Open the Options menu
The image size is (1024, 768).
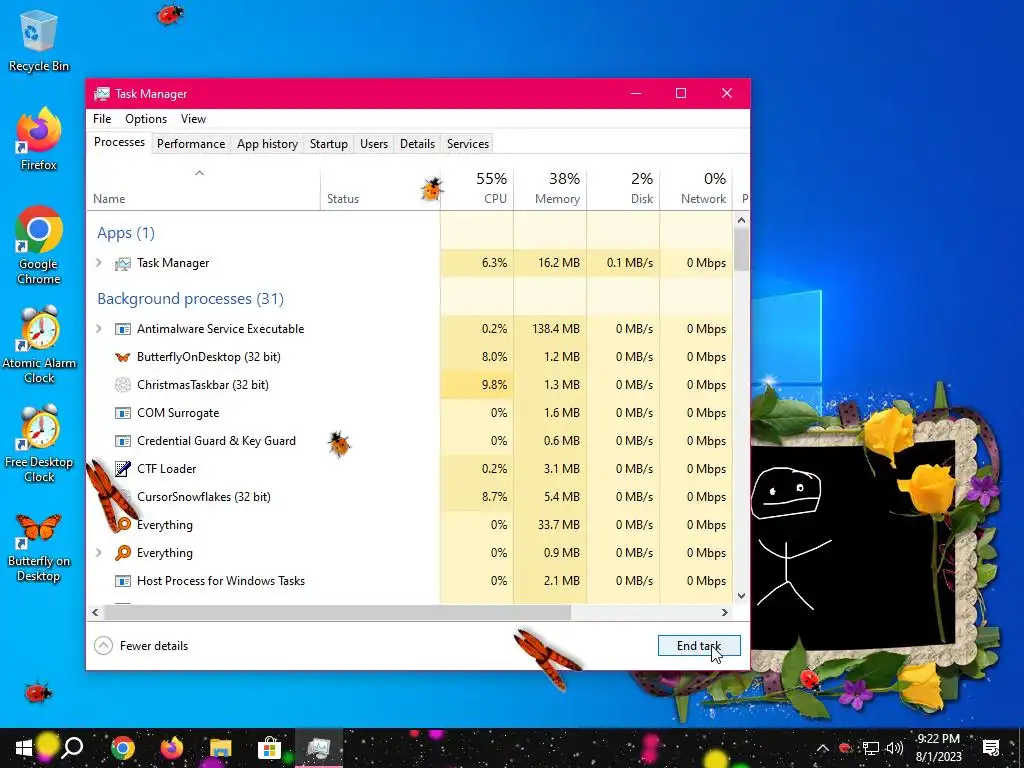(146, 119)
